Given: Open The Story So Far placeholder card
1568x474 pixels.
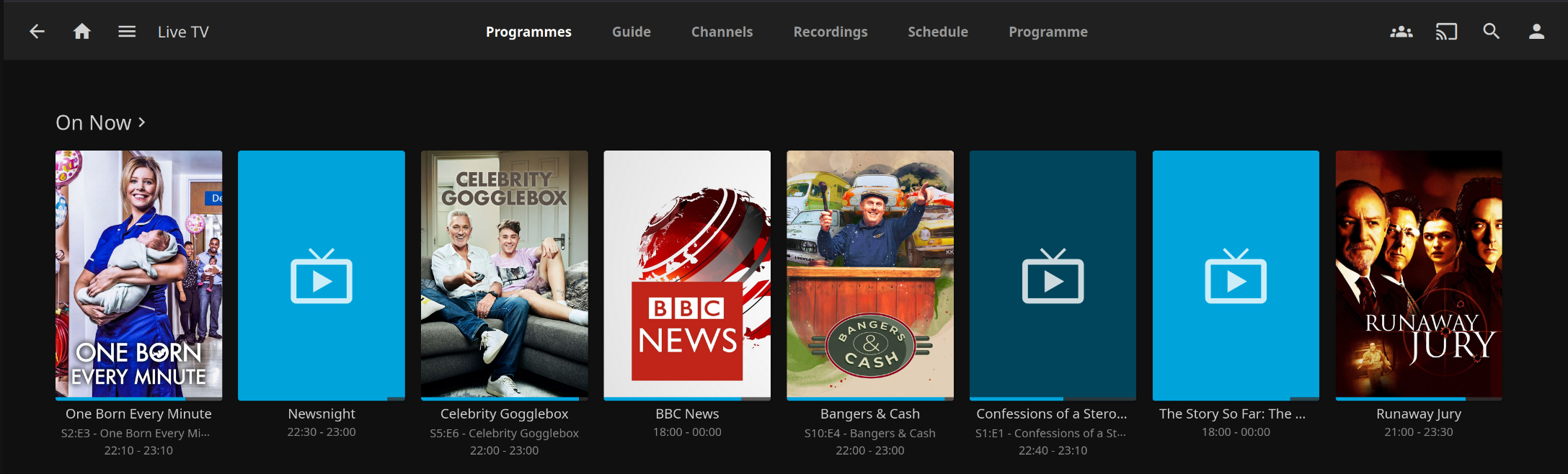Looking at the screenshot, I should point(1236,274).
